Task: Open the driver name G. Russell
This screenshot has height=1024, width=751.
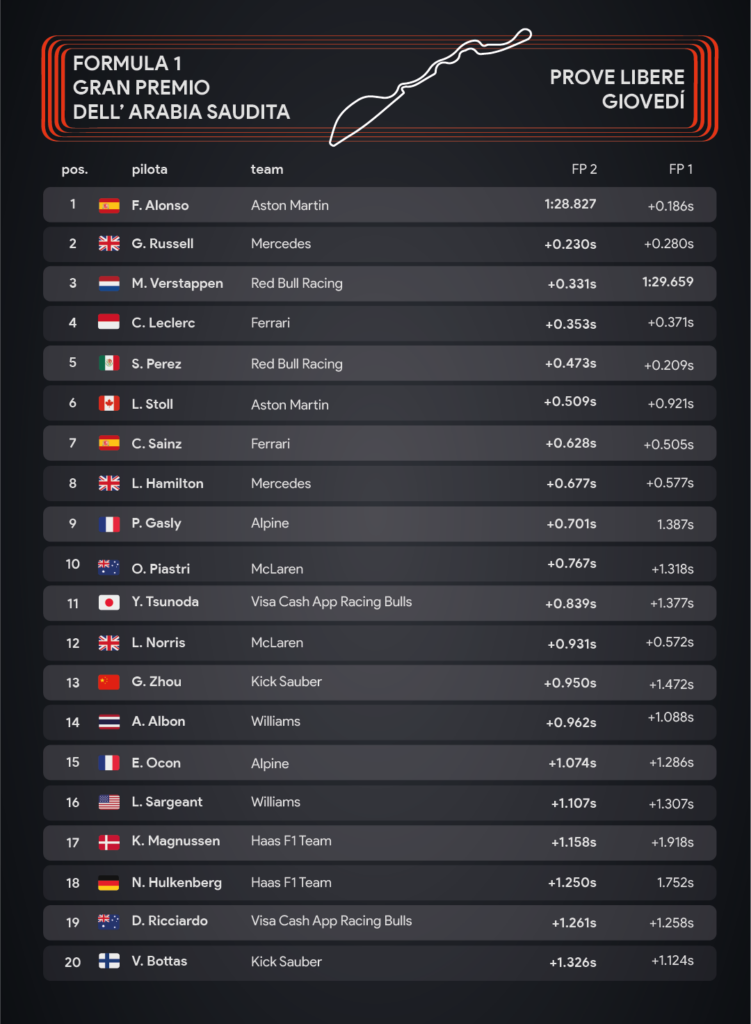Action: [162, 244]
